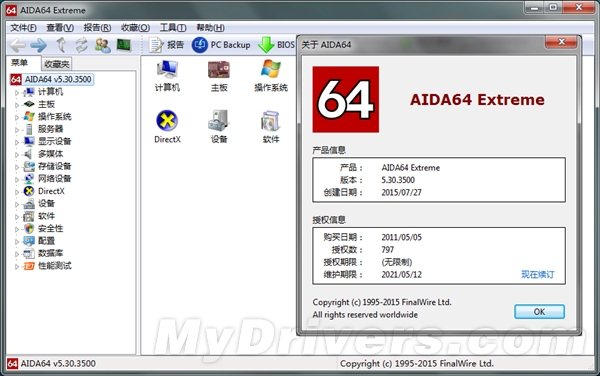Switch to the 收藏夹 tab
Viewport: 600px width, 376px height.
pos(57,64)
